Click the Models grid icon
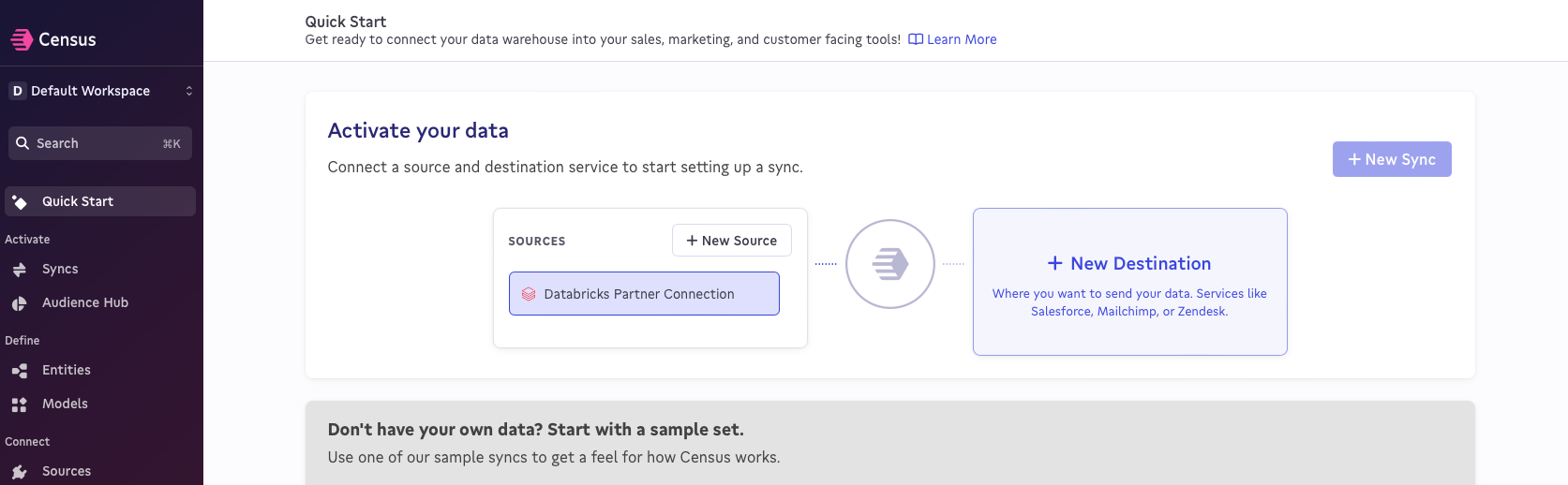The image size is (1568, 485). pyautogui.click(x=20, y=404)
